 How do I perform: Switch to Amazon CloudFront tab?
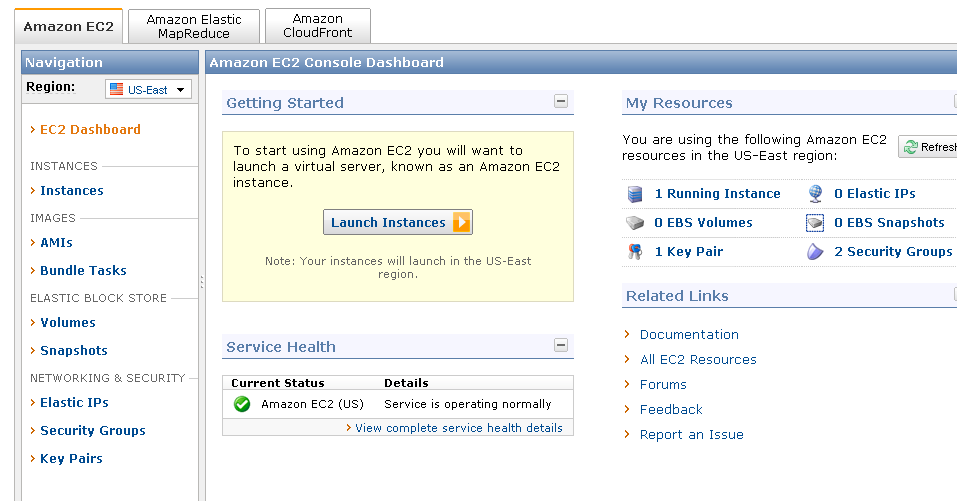tap(317, 26)
